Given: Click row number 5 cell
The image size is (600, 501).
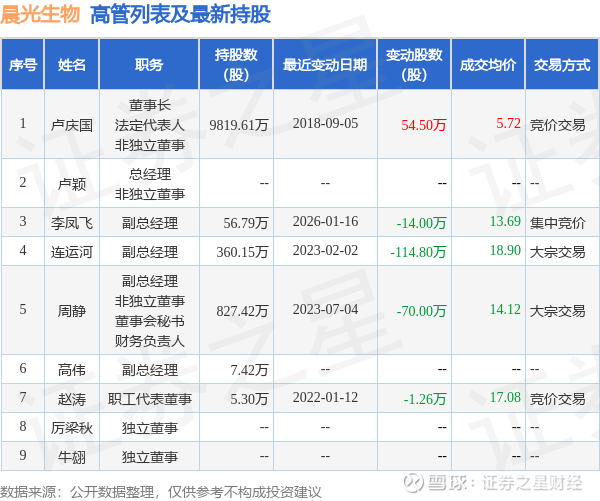Looking at the screenshot, I should (x=23, y=310).
